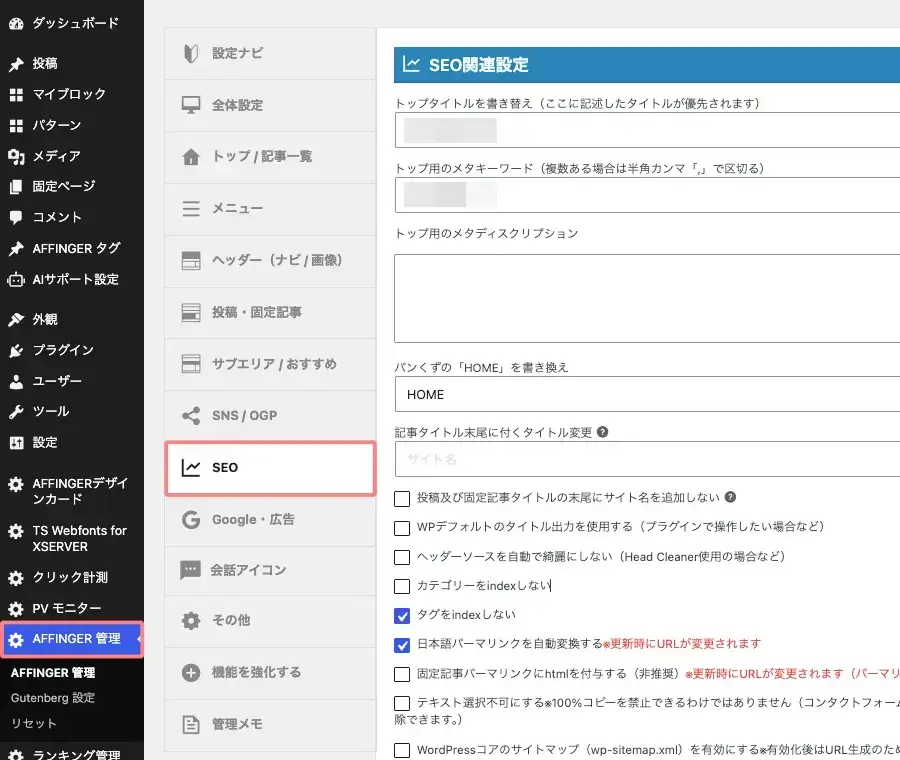Open ランキング管理 in sidebar

(72, 754)
